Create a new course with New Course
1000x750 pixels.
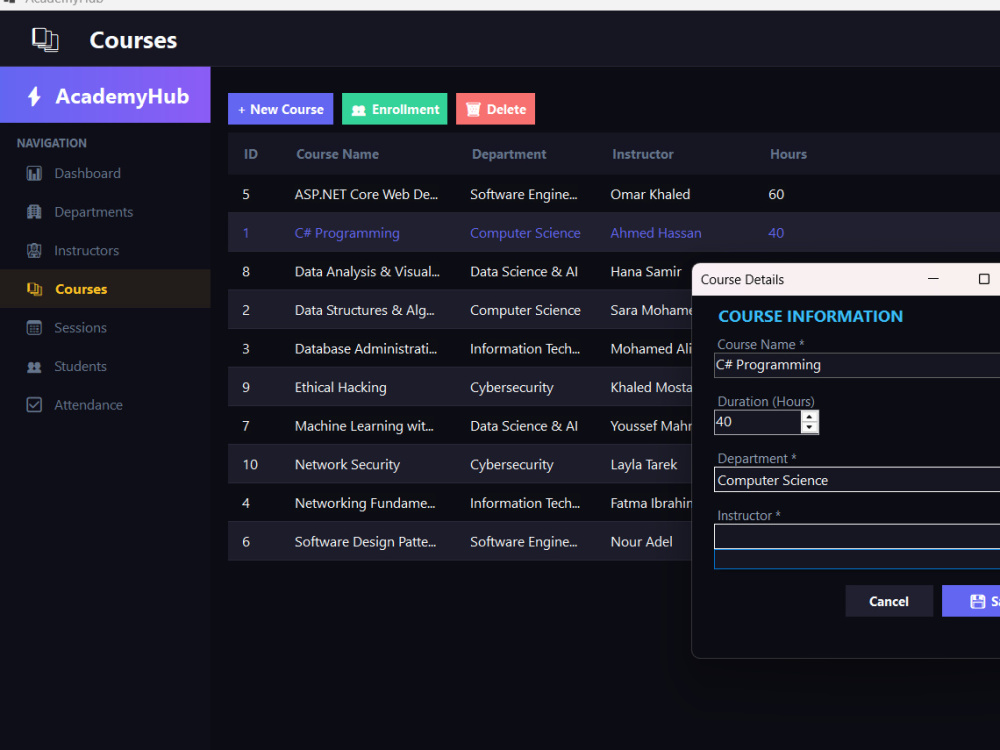point(281,109)
